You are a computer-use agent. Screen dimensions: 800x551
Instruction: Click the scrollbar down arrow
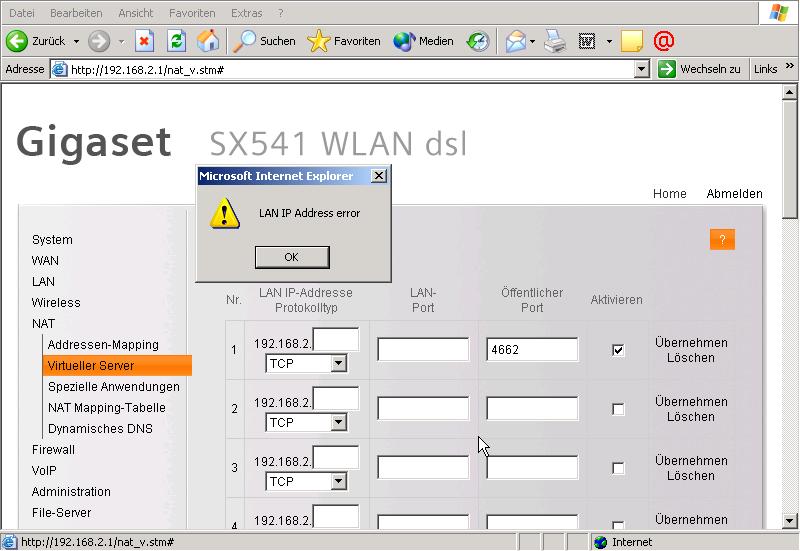click(789, 521)
